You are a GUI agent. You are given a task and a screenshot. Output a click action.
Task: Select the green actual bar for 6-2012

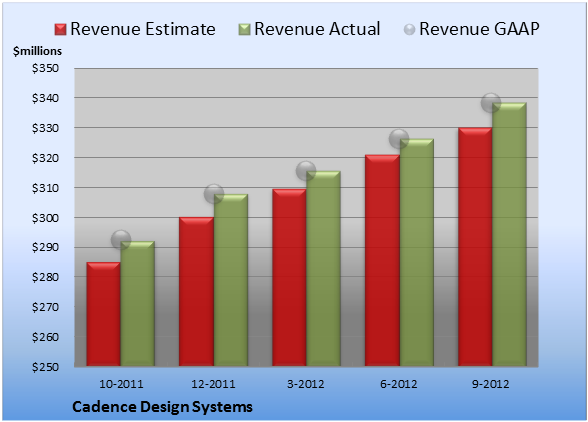(416, 252)
